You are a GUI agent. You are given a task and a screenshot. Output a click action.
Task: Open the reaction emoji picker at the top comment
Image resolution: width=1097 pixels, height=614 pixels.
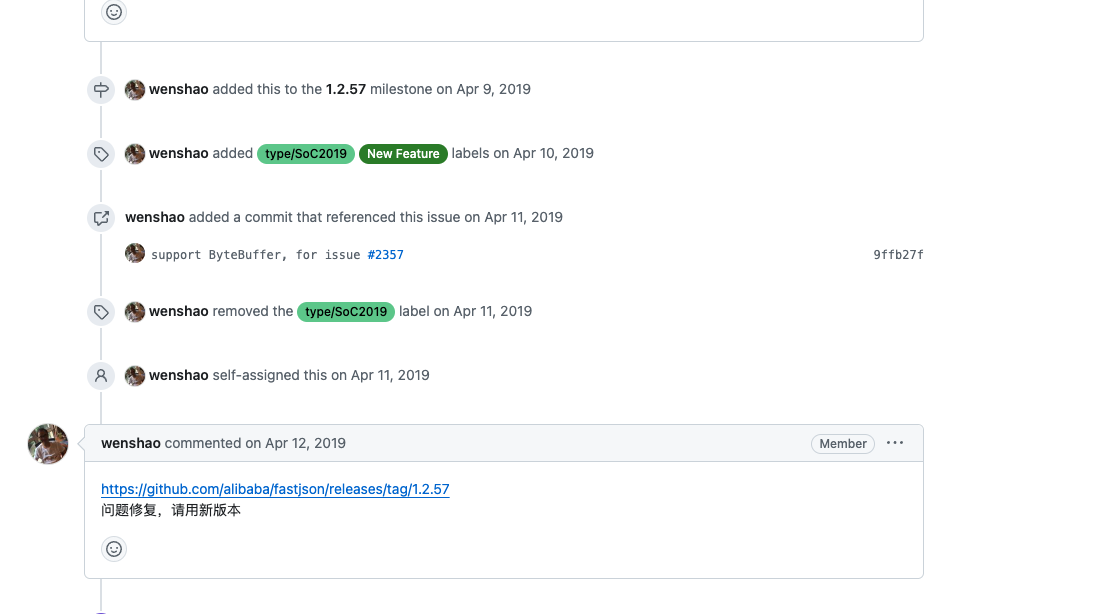click(113, 12)
